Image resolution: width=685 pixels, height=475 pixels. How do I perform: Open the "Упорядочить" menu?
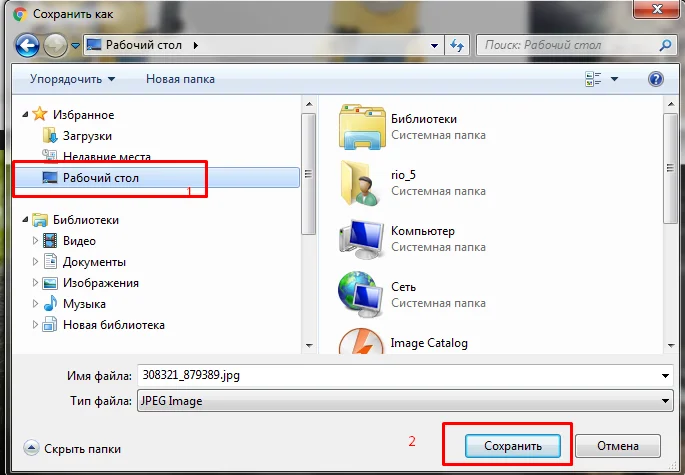click(73, 79)
